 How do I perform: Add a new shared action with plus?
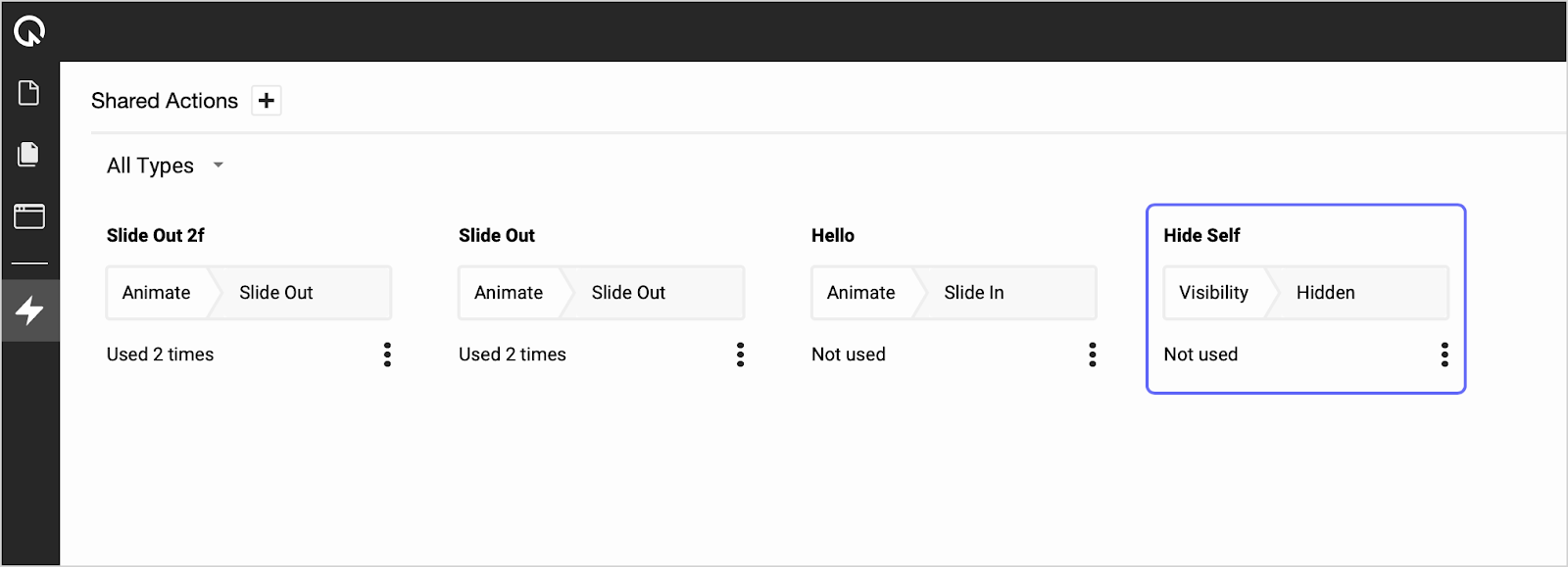[266, 101]
